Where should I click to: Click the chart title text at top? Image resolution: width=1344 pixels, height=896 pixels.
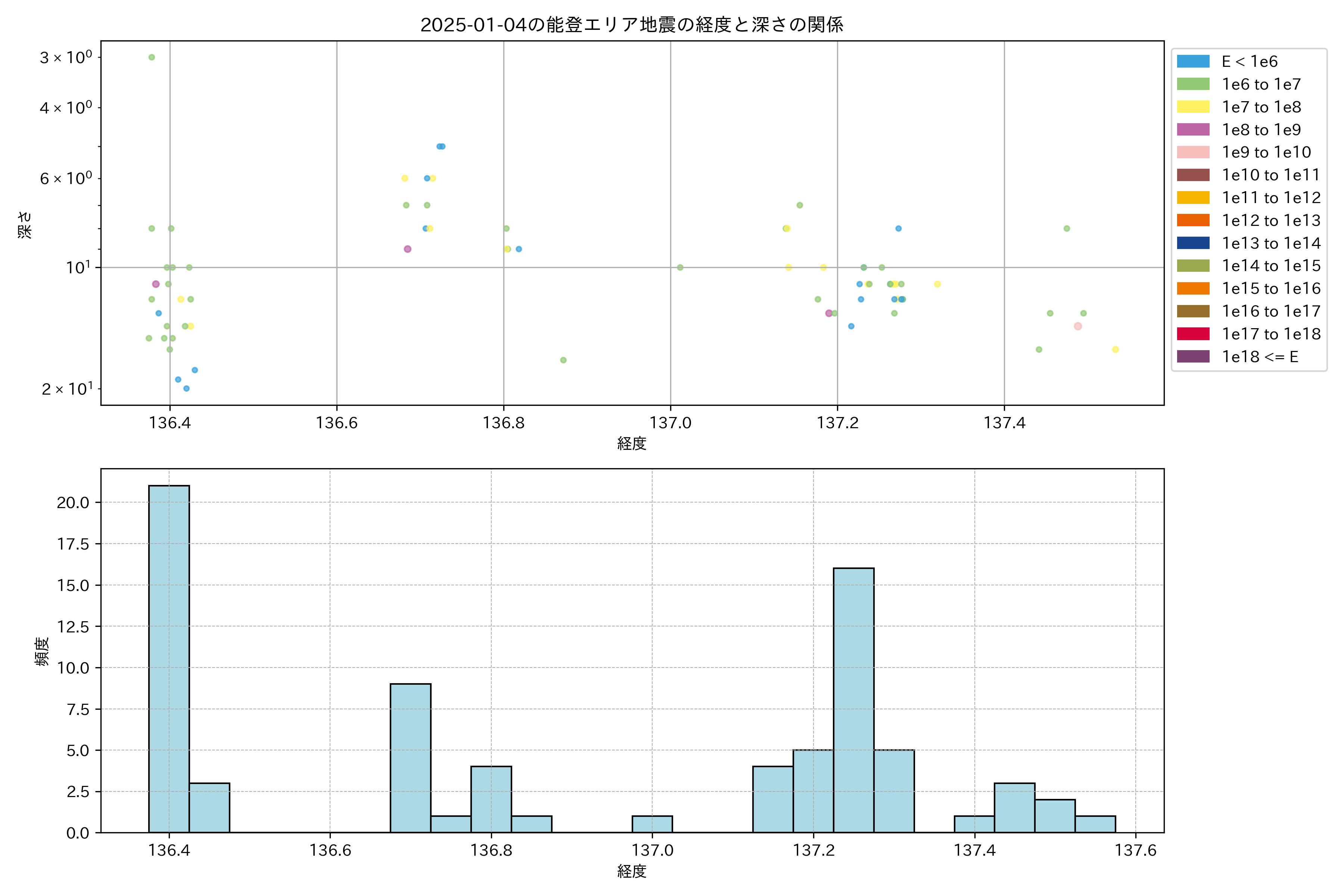click(631, 25)
